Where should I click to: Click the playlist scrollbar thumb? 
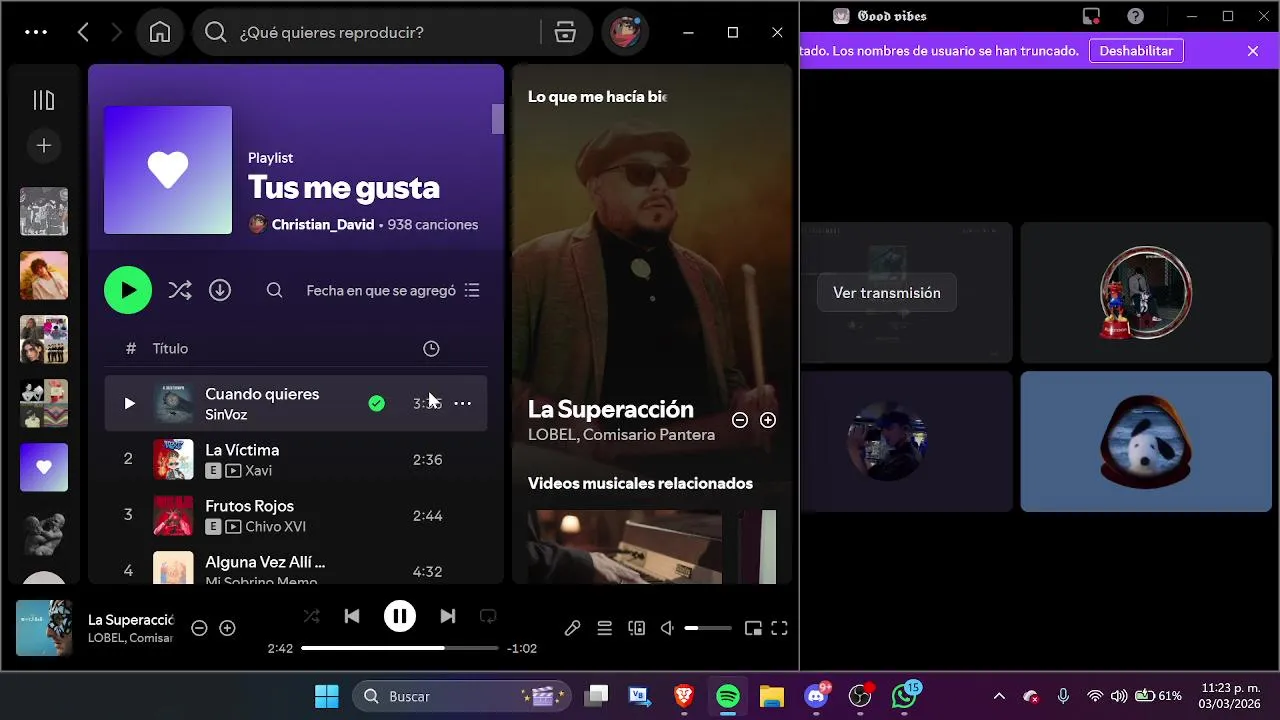tap(498, 118)
